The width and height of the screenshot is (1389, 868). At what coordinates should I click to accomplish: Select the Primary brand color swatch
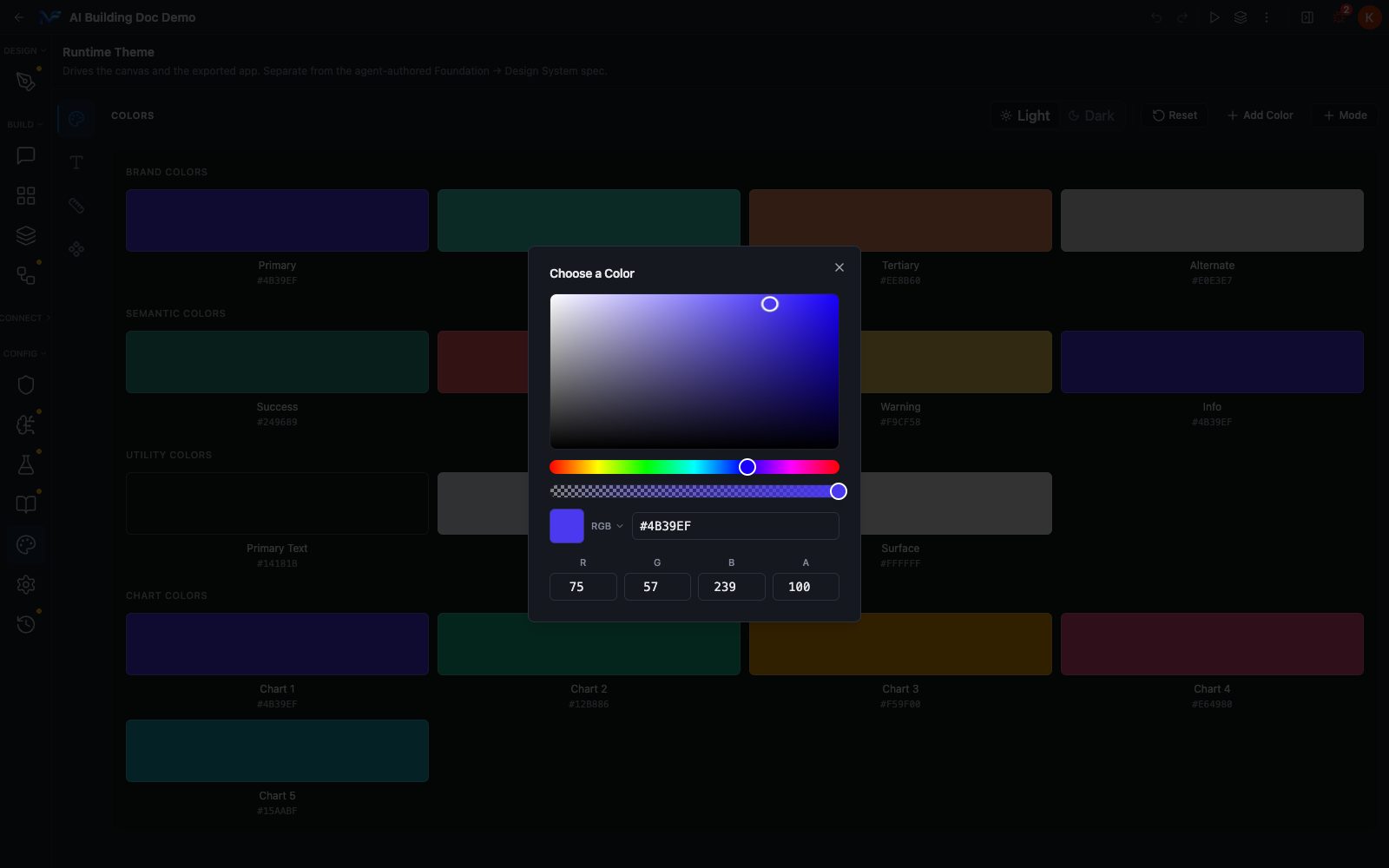click(277, 220)
